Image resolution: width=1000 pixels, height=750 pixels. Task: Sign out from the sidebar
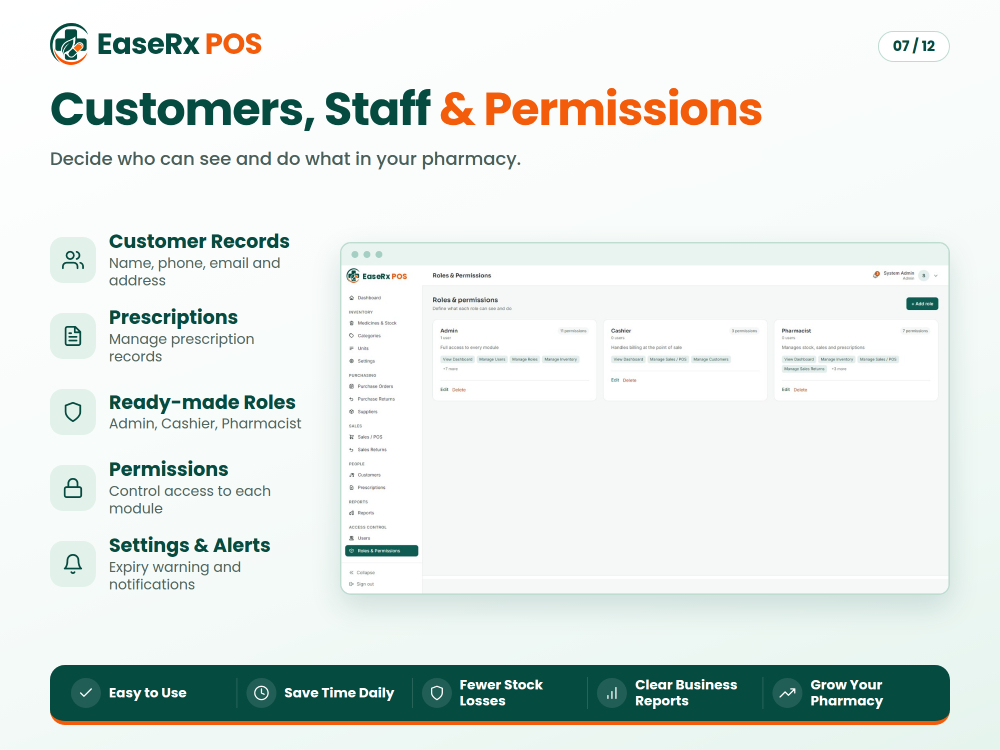tap(362, 584)
